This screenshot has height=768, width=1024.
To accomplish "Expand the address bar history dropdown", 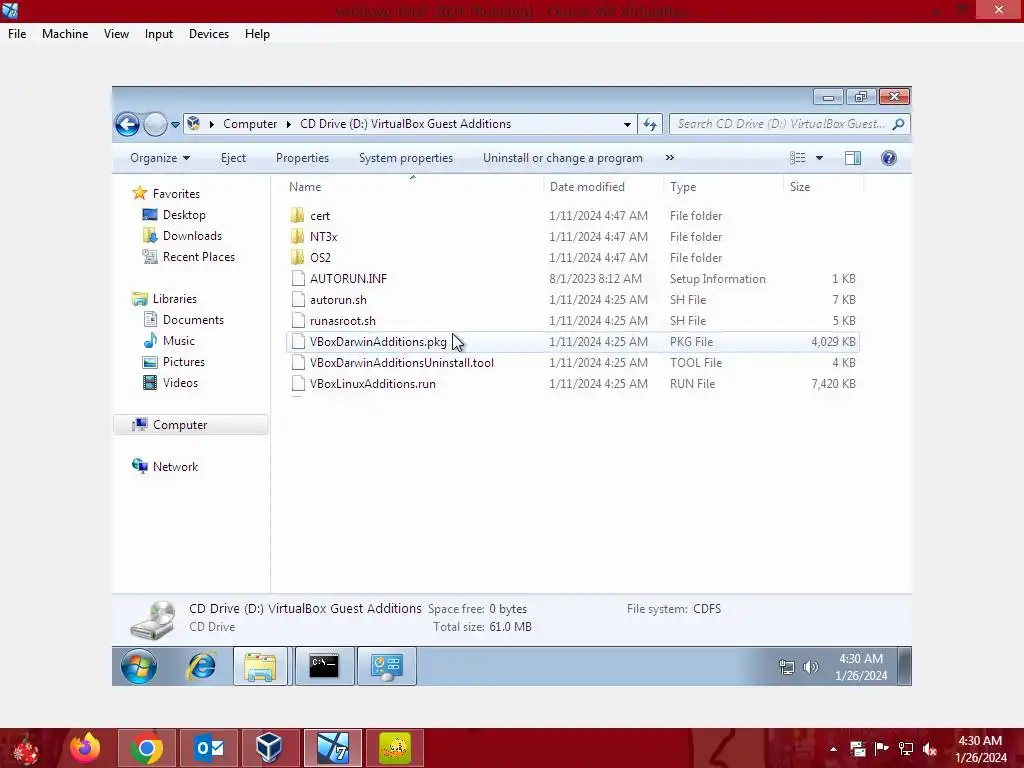I will pos(627,124).
